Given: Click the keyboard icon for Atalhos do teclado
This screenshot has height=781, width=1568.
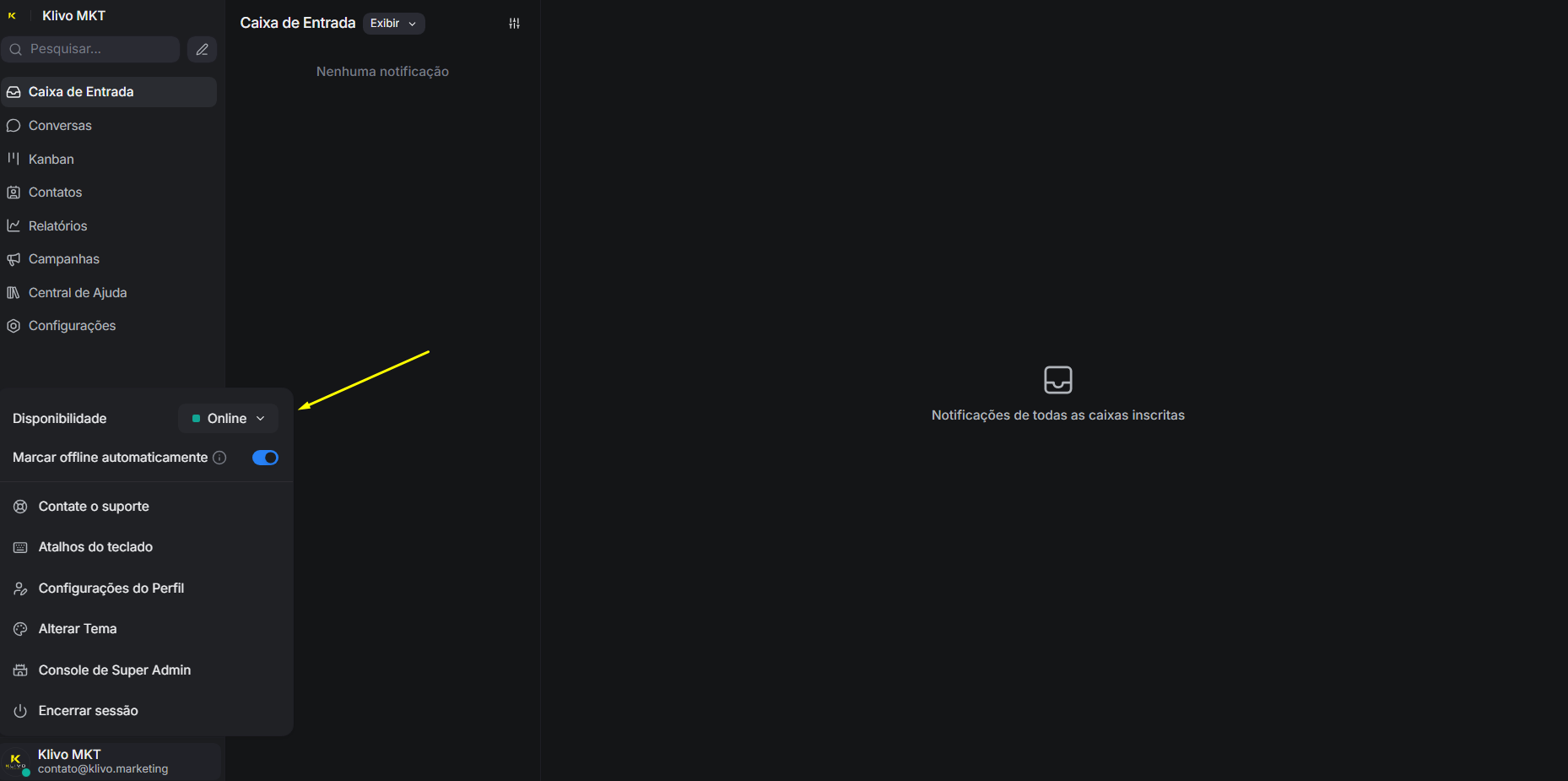Looking at the screenshot, I should (20, 547).
